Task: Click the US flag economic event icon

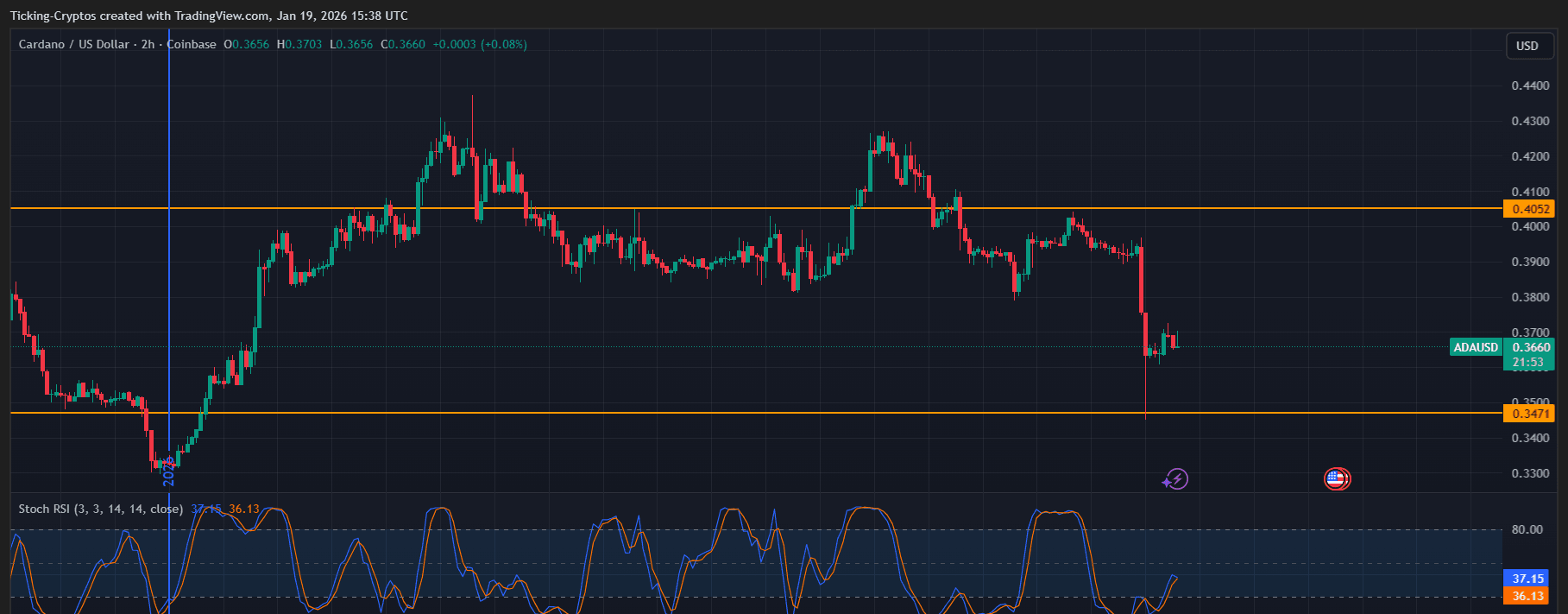Action: pyautogui.click(x=1337, y=478)
